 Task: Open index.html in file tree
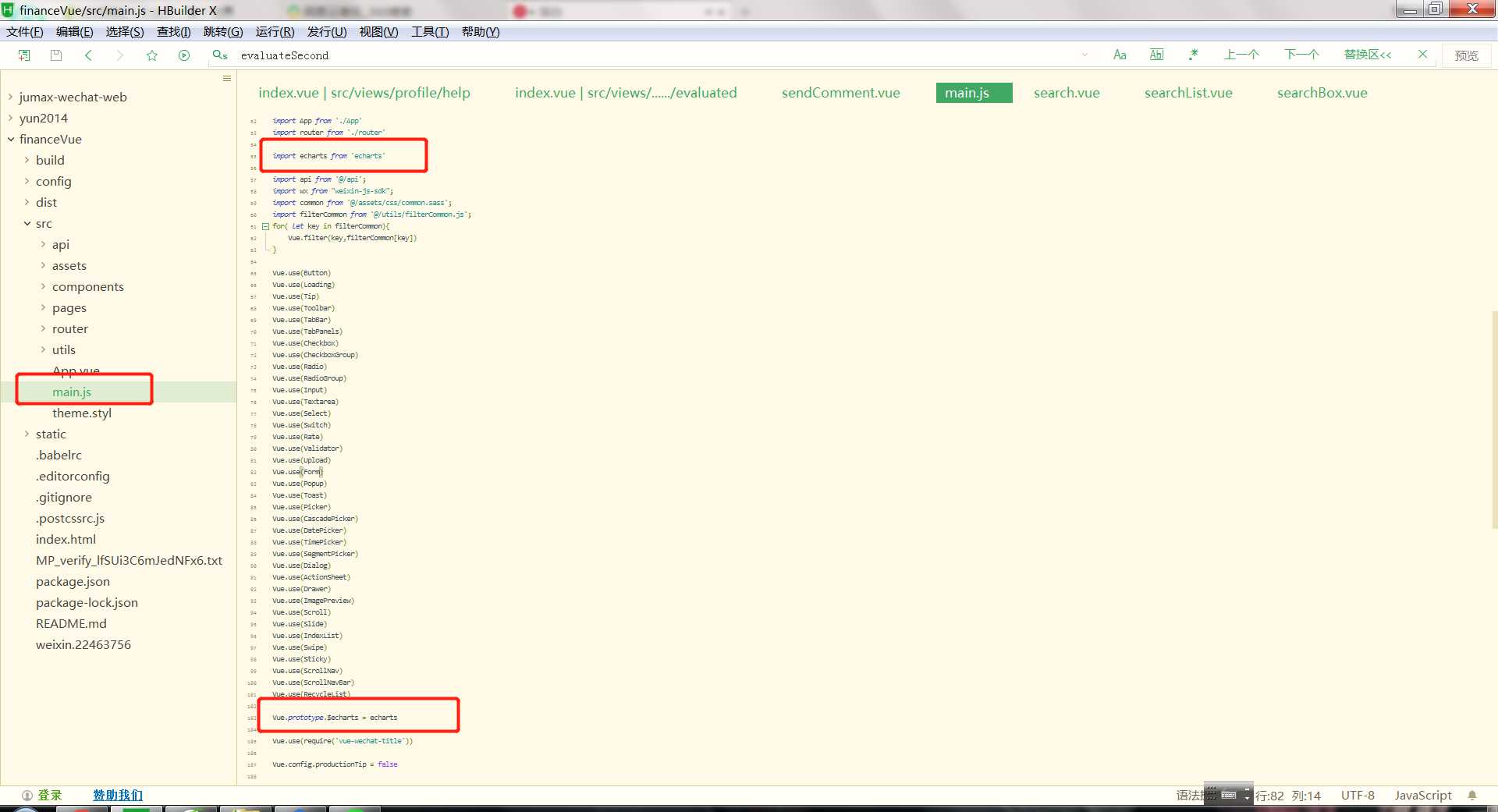pyautogui.click(x=66, y=539)
